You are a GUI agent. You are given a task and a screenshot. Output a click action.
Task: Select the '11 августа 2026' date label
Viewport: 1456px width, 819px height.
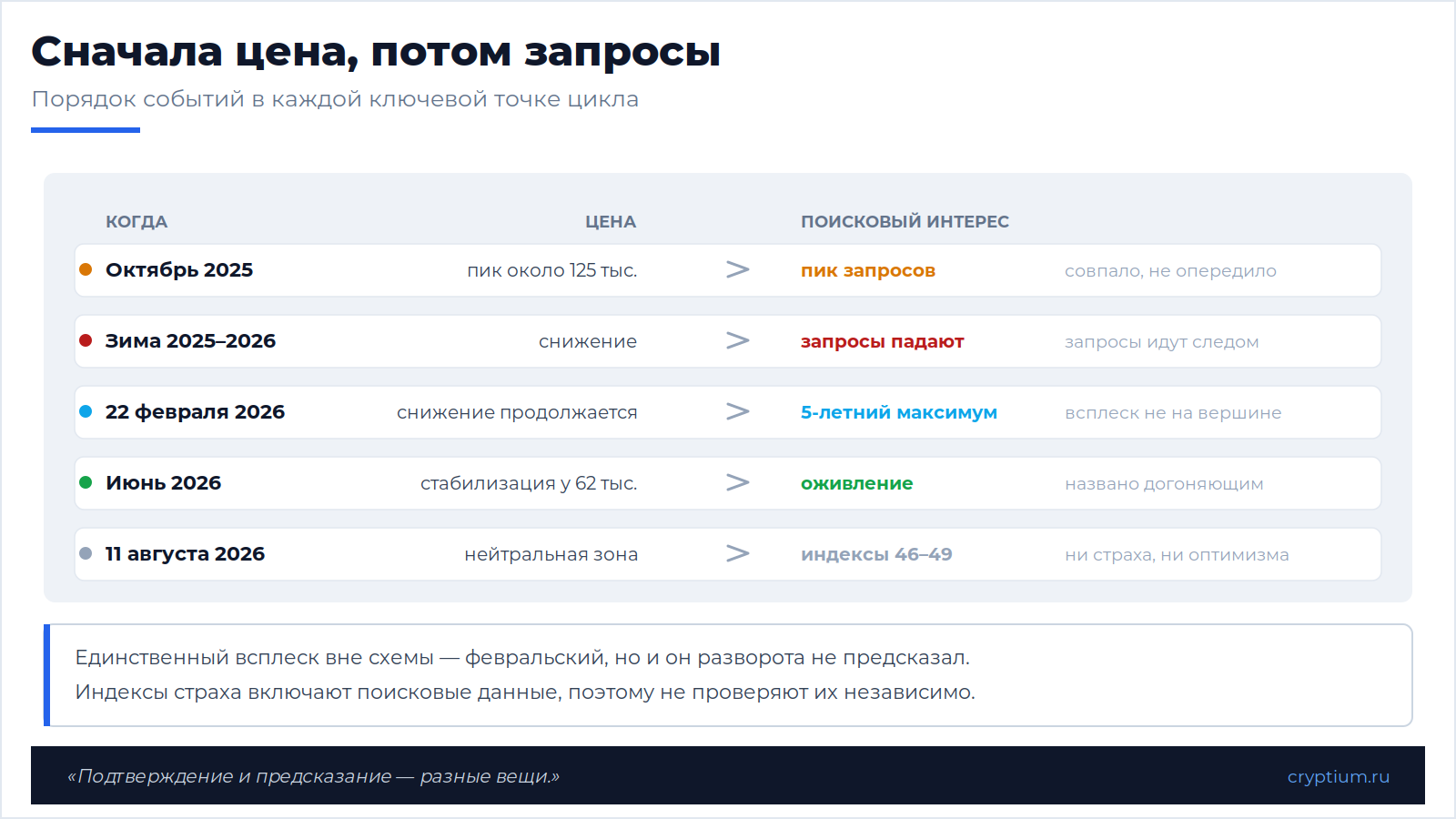point(185,554)
